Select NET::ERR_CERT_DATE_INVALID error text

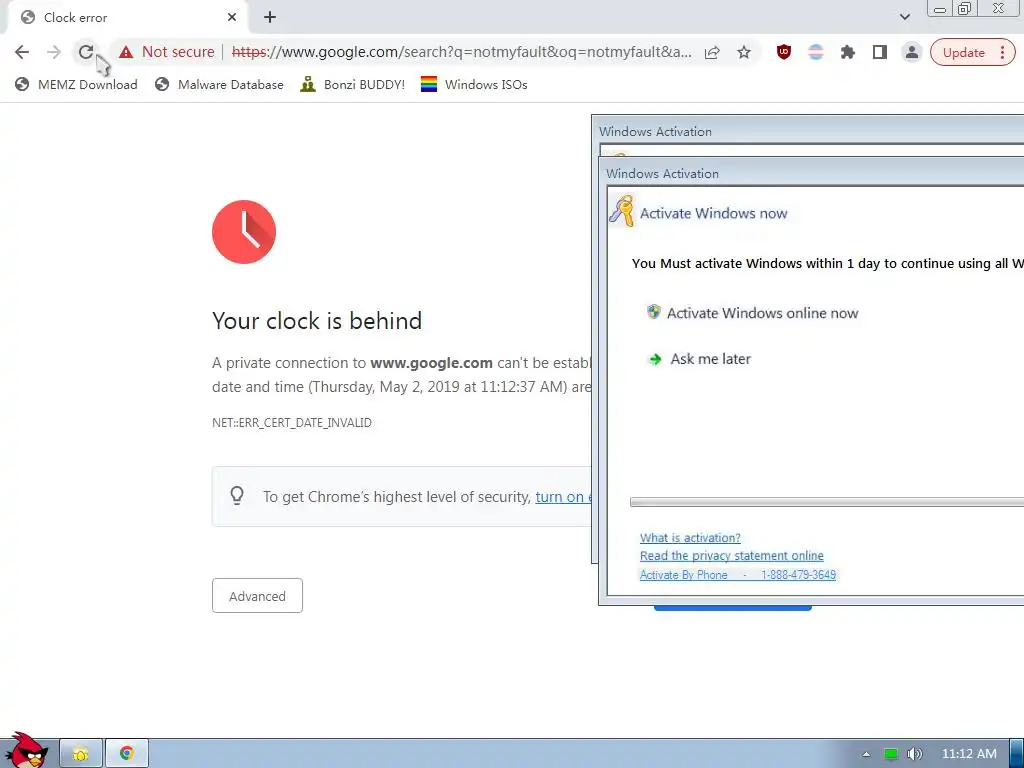292,423
